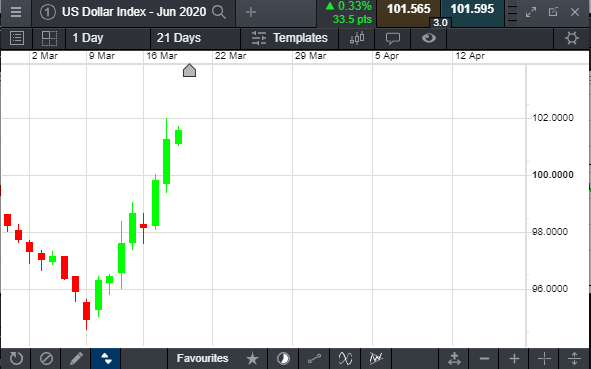This screenshot has height=369, width=591.
Task: Expand the 1 Day interval dropdown
Action: 108,38
